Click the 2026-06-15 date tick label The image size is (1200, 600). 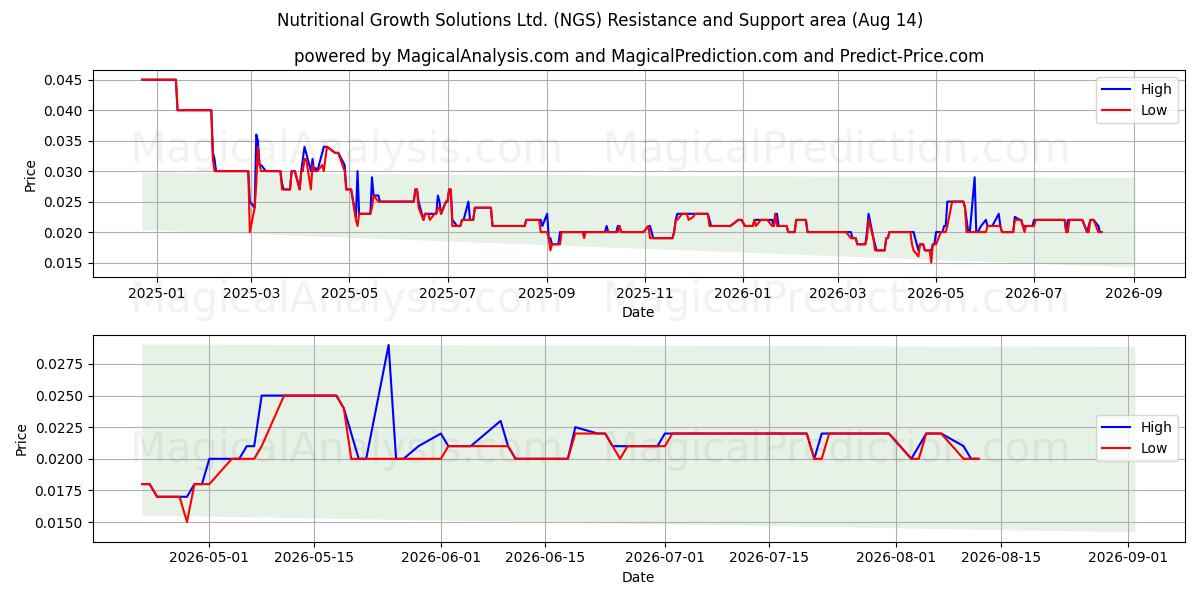click(546, 558)
